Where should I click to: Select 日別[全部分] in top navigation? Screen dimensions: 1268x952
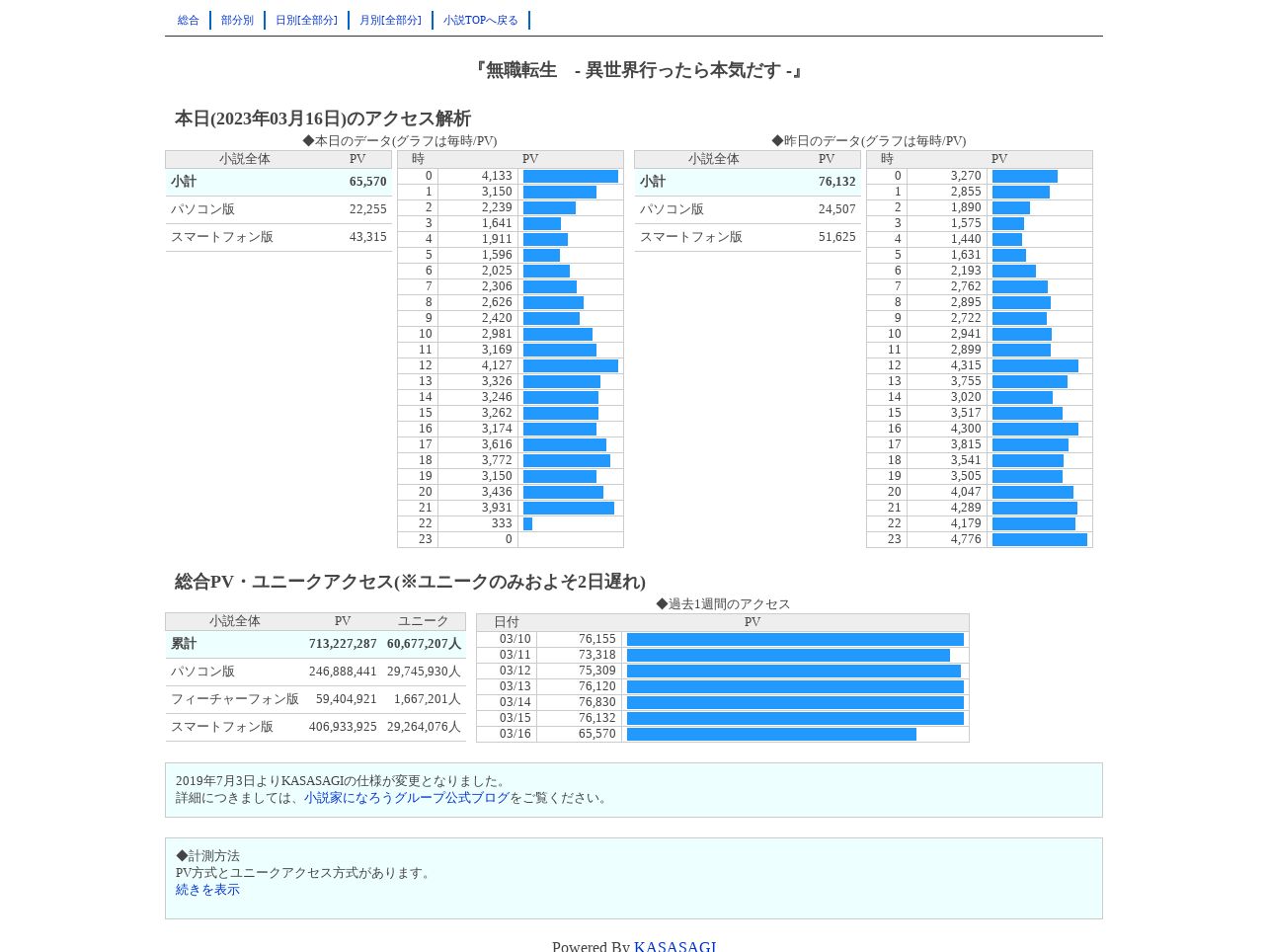pos(306,20)
